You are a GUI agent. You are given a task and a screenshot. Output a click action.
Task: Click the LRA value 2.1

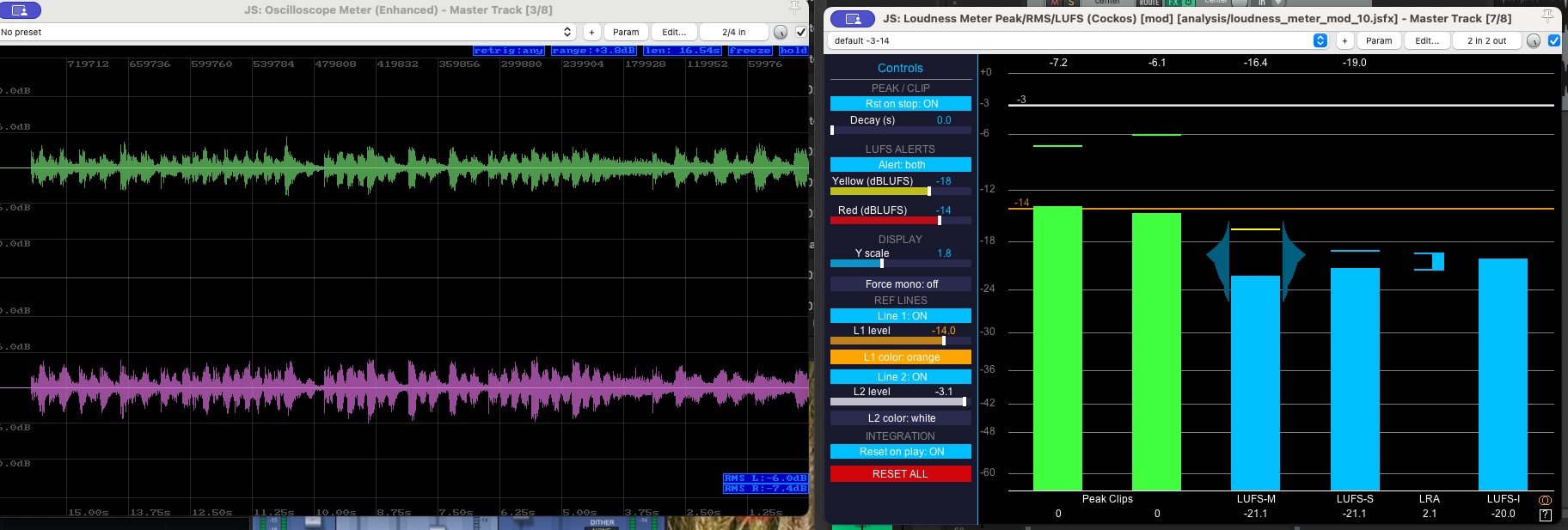1430,514
